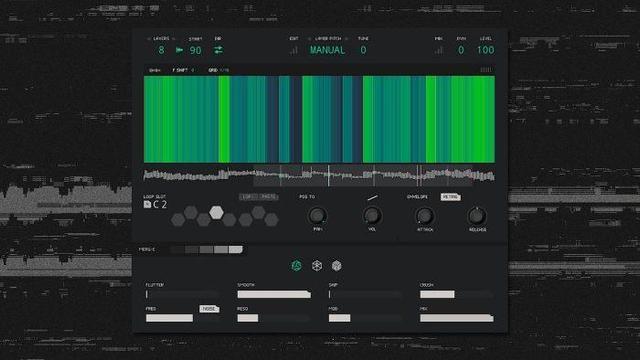640x360 pixels.
Task: Select the highlighted white hexagon loop slot
Action: [x=216, y=212]
